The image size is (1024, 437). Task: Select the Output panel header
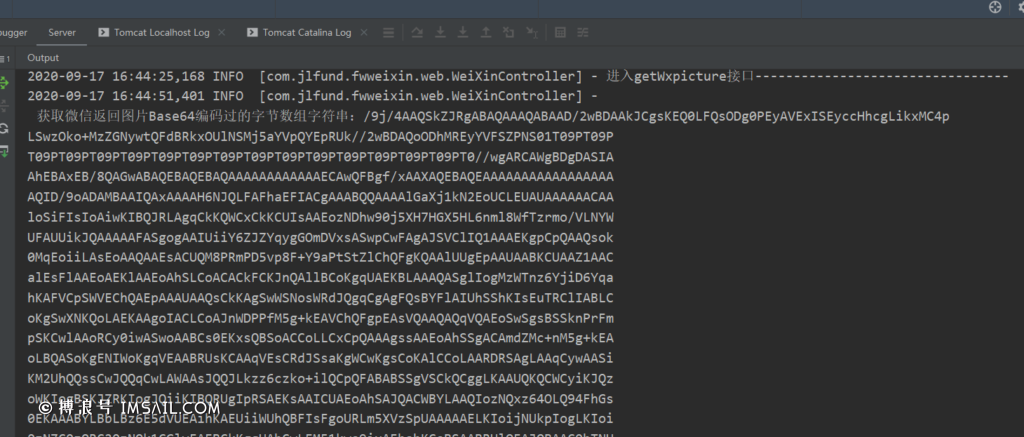[x=43, y=58]
